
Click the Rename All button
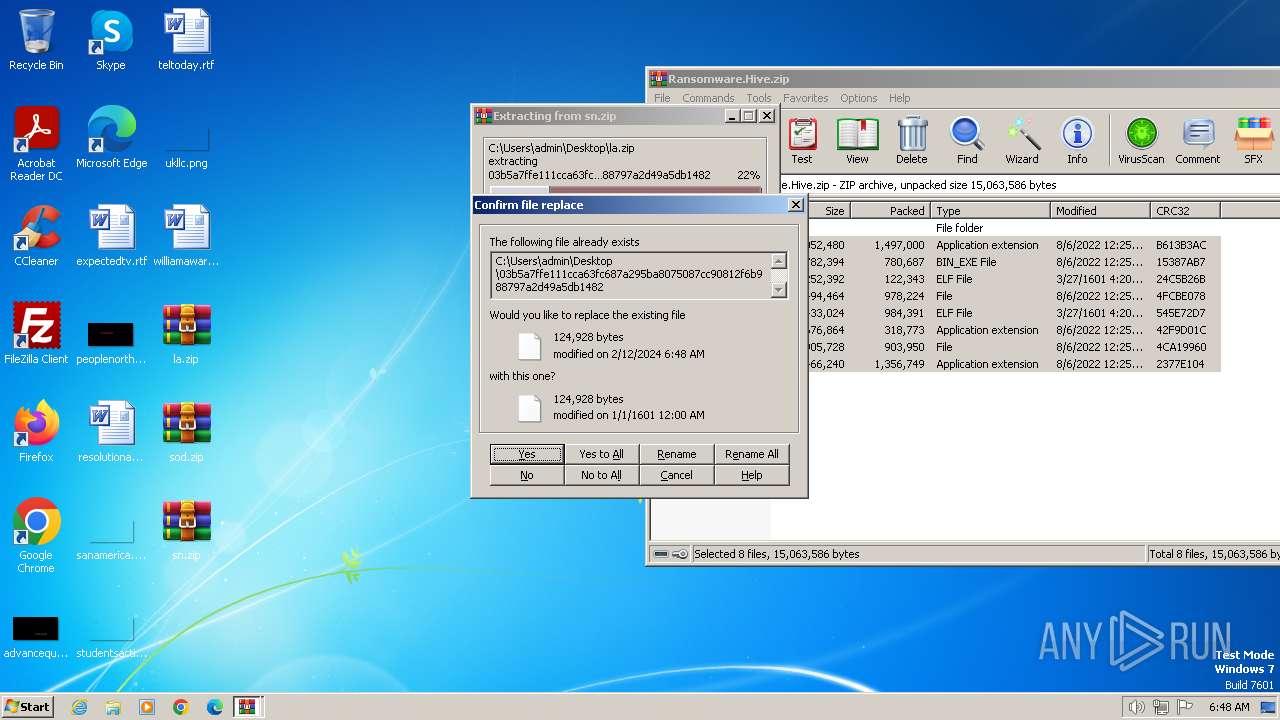(751, 454)
